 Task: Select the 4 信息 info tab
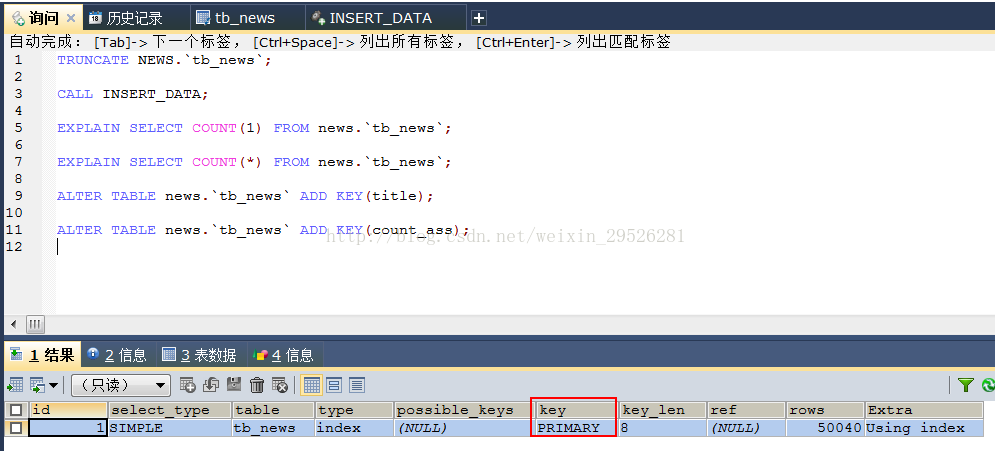point(283,355)
